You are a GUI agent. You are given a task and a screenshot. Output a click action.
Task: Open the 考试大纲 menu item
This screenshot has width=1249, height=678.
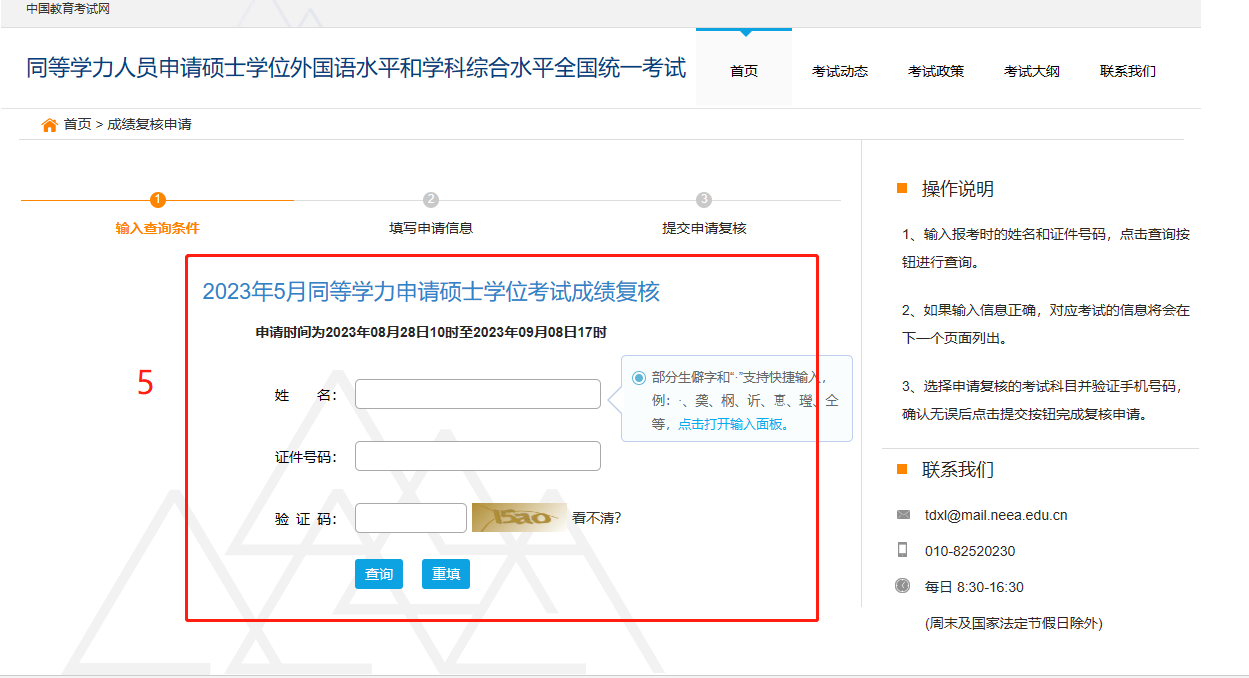click(1032, 71)
